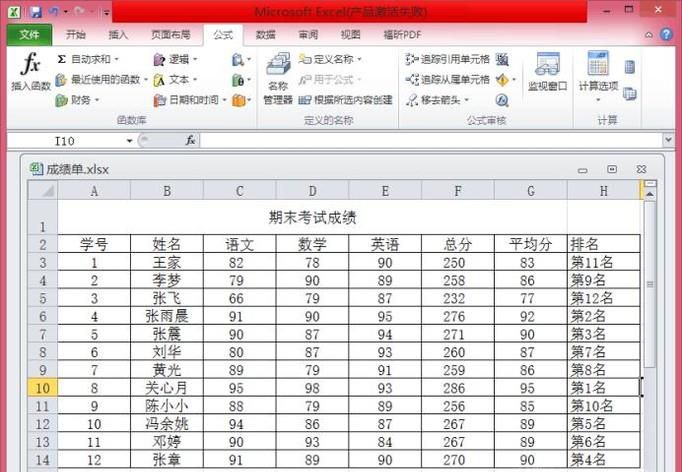Click Trace Precedents (追踪引用单元格)

[x=447, y=60]
